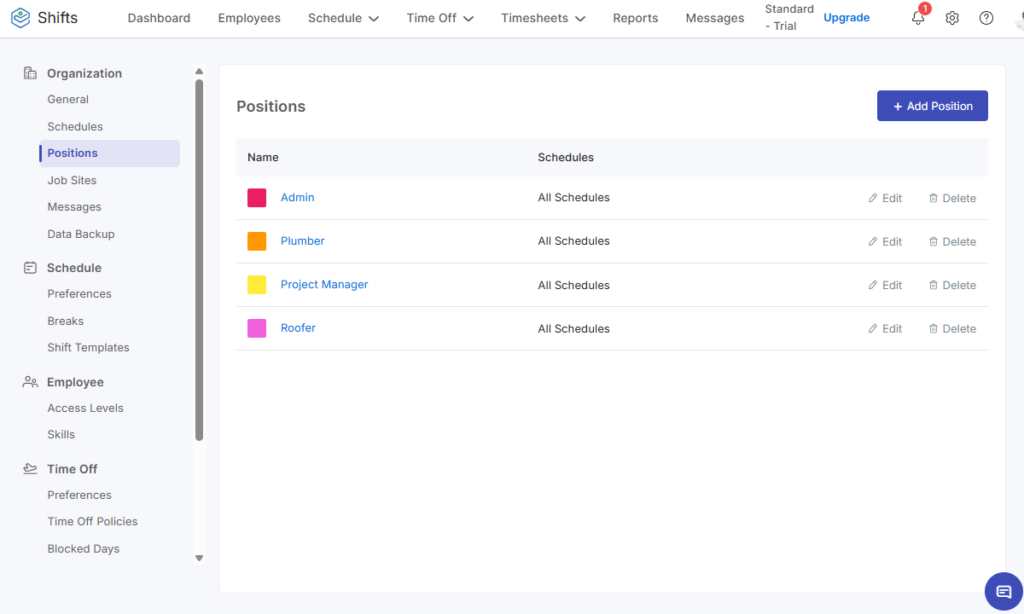Click the Schedules column header
This screenshot has height=614, width=1024.
(x=566, y=157)
